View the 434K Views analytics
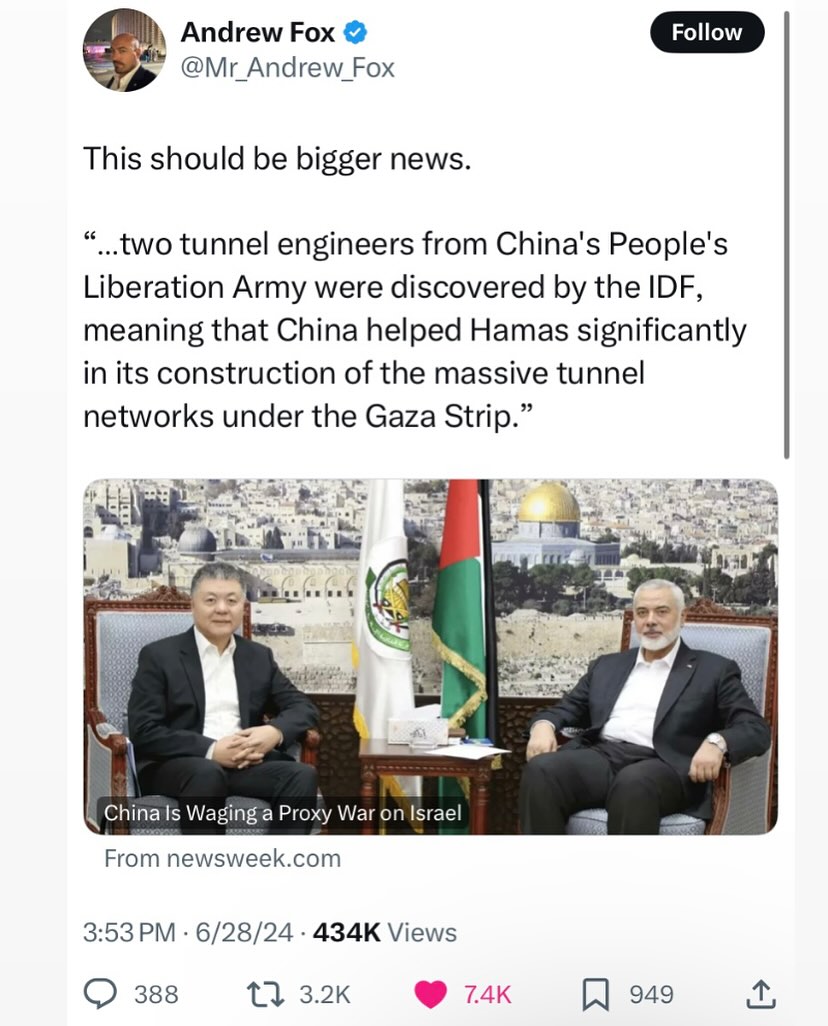Screen dimensions: 828x1026 coord(385,932)
